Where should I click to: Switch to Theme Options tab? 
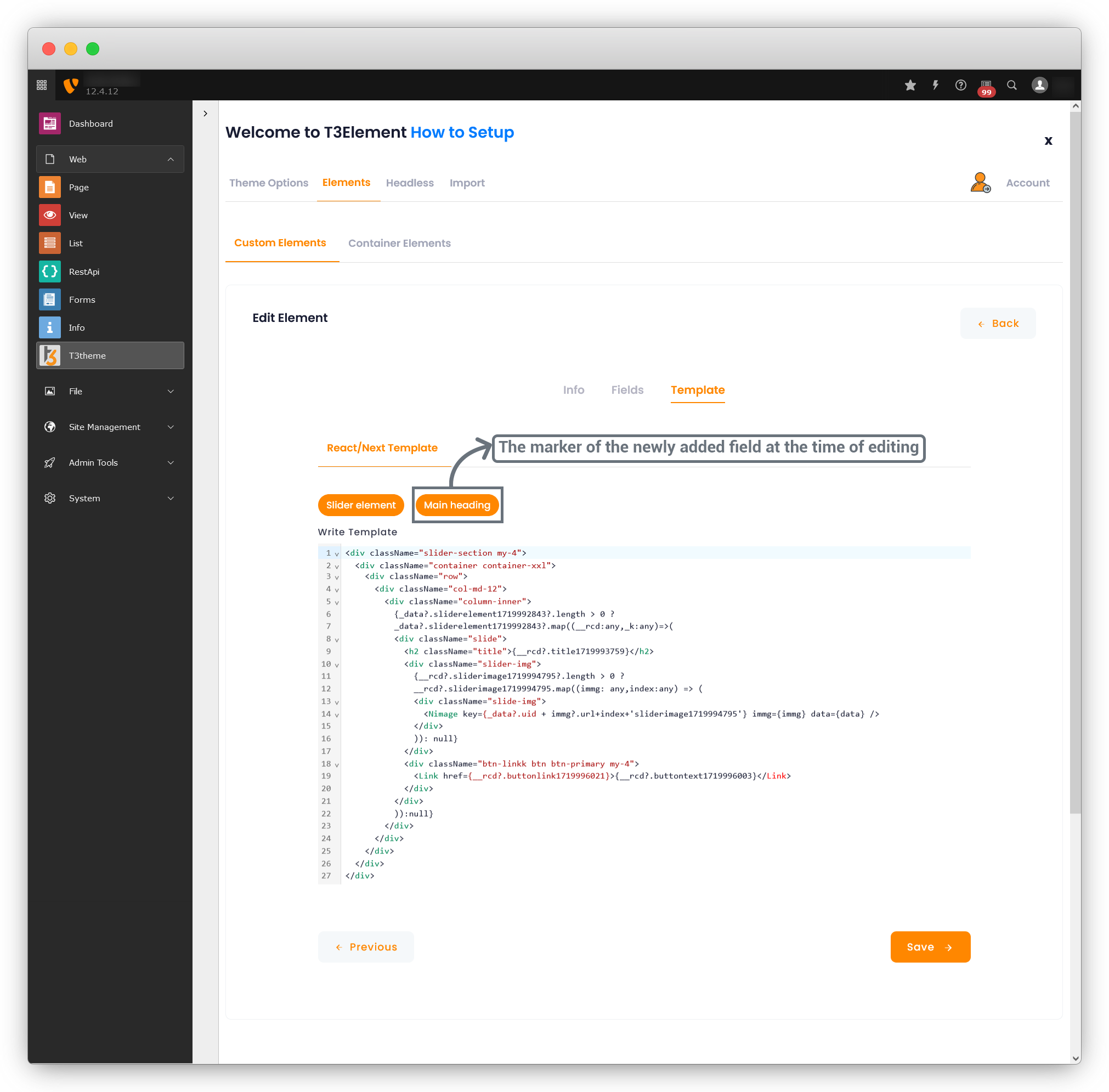(x=268, y=183)
